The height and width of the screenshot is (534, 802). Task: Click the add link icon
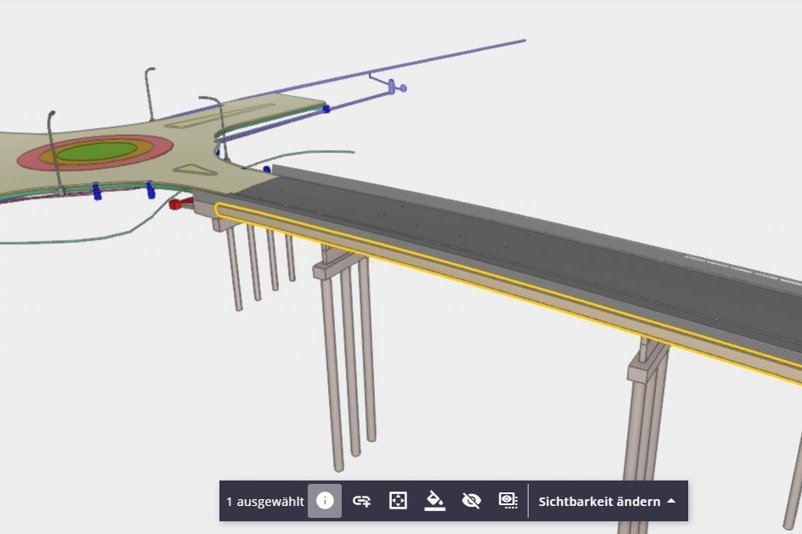tap(361, 501)
